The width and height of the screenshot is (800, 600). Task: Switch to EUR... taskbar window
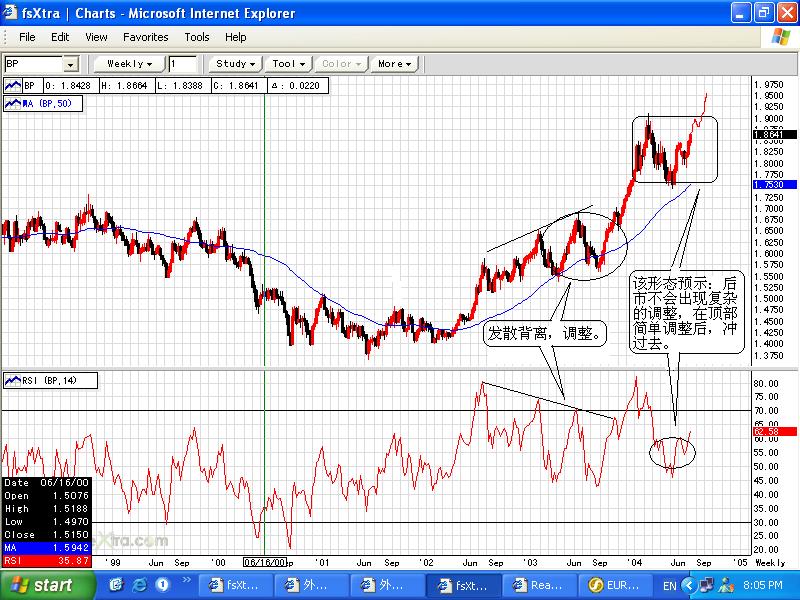point(615,585)
